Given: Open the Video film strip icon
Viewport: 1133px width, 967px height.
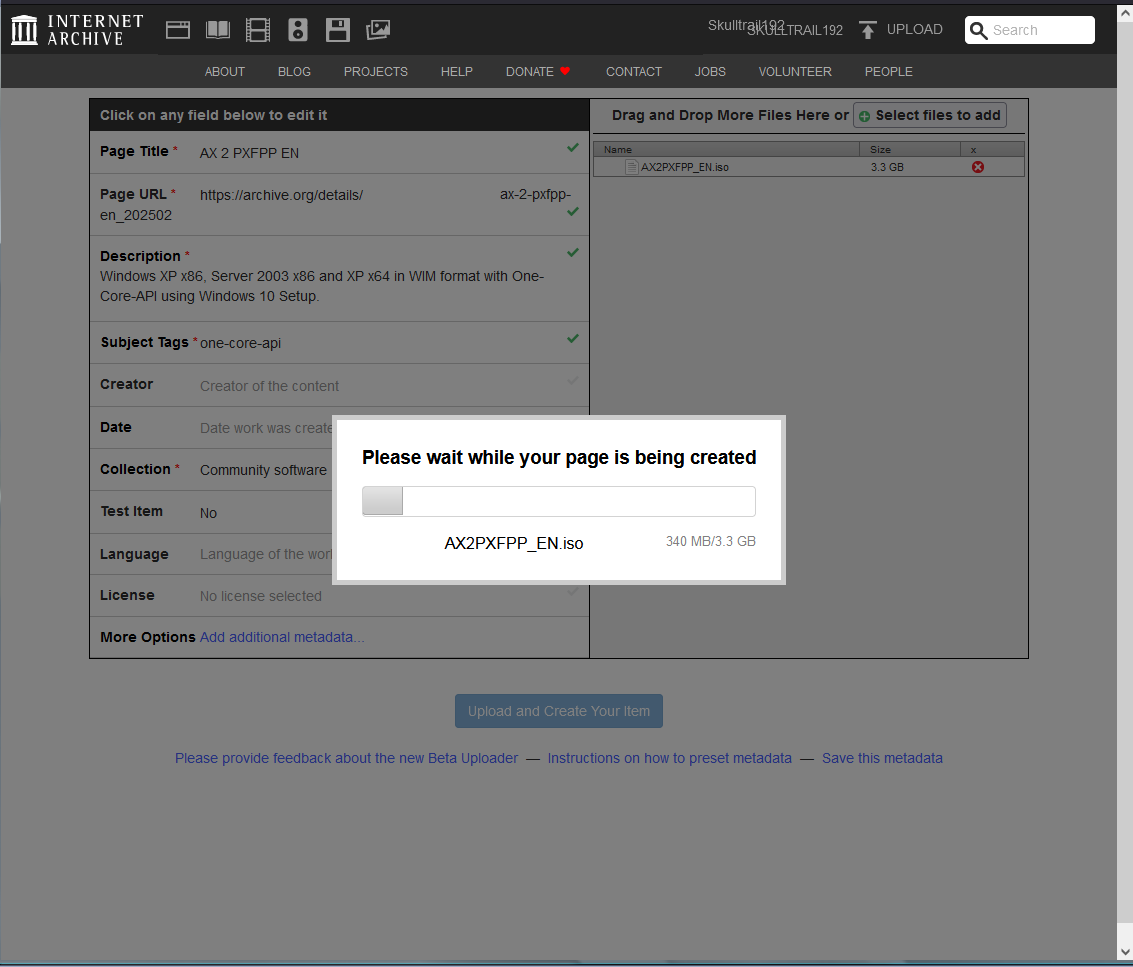Looking at the screenshot, I should [x=258, y=30].
